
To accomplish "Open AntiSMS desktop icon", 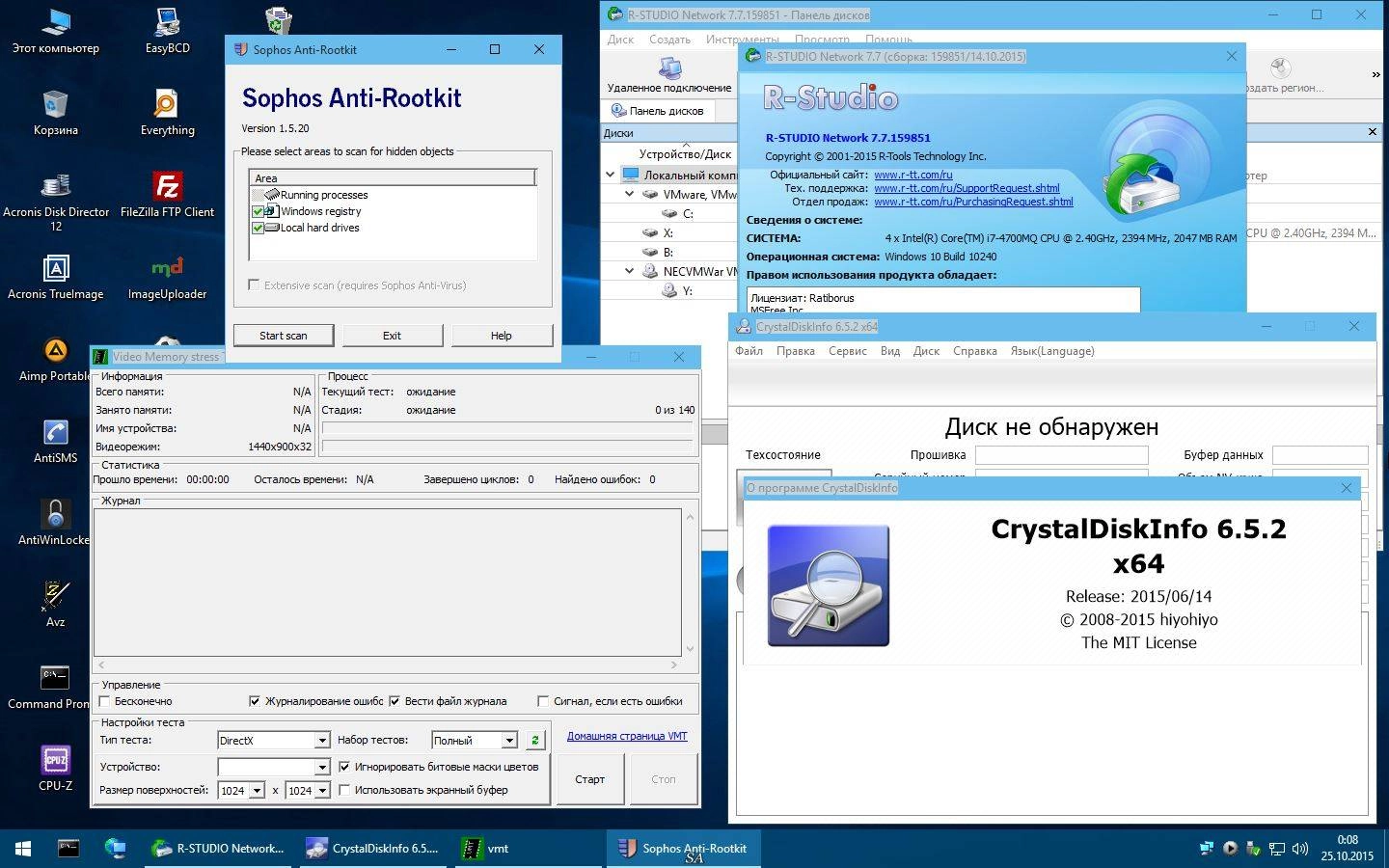I will pos(56,440).
